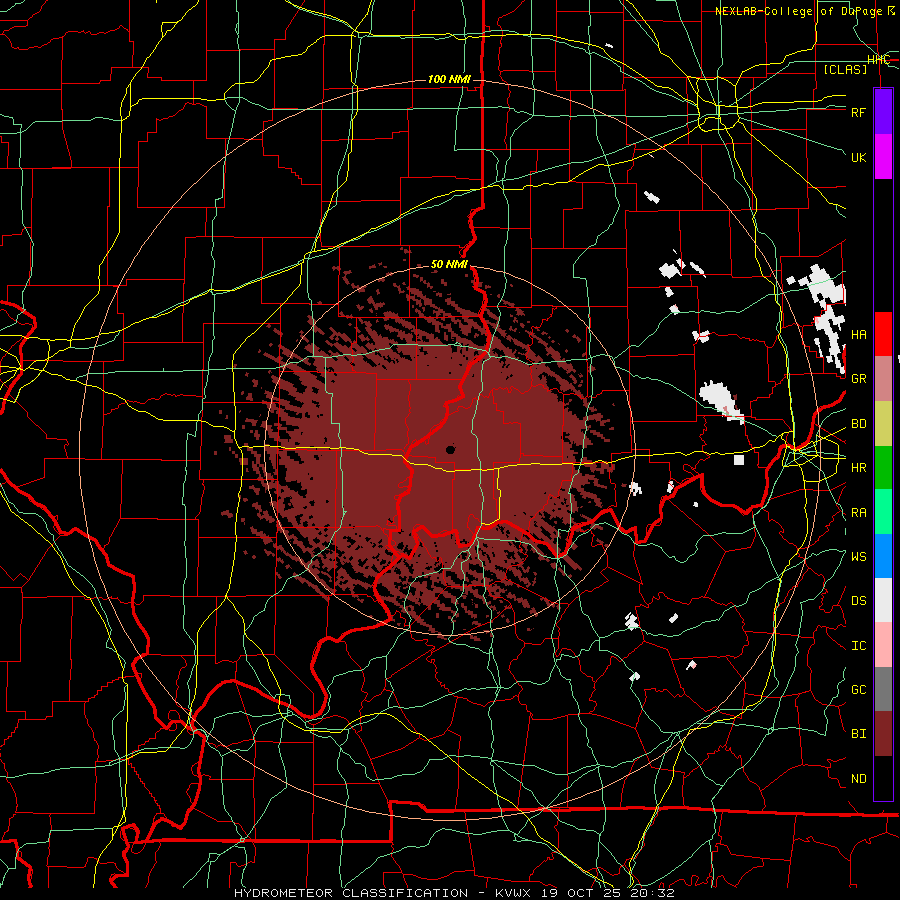Viewport: 900px width, 900px height.
Task: Click the UK legend label
Action: coord(859,157)
